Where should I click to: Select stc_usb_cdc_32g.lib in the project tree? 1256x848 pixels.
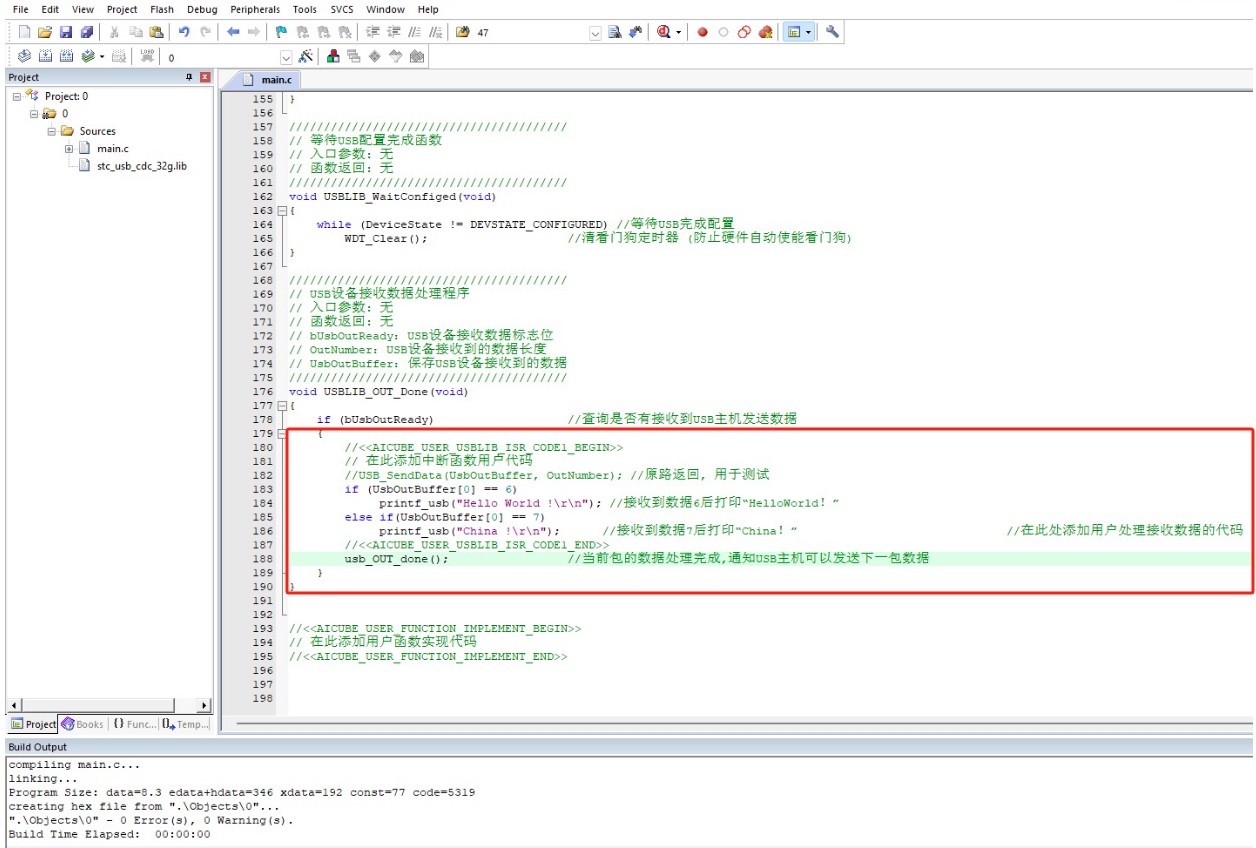click(x=142, y=166)
